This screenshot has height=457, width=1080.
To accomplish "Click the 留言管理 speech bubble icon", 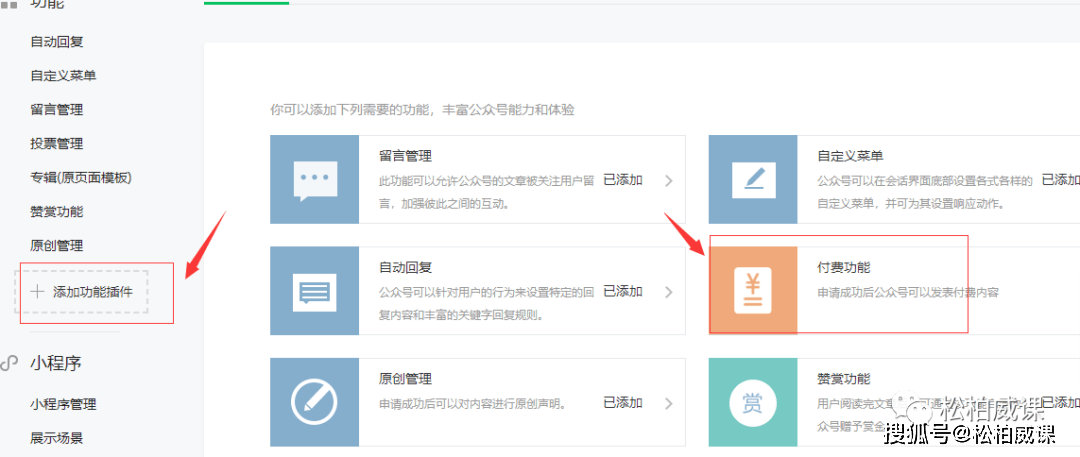I will coord(315,180).
